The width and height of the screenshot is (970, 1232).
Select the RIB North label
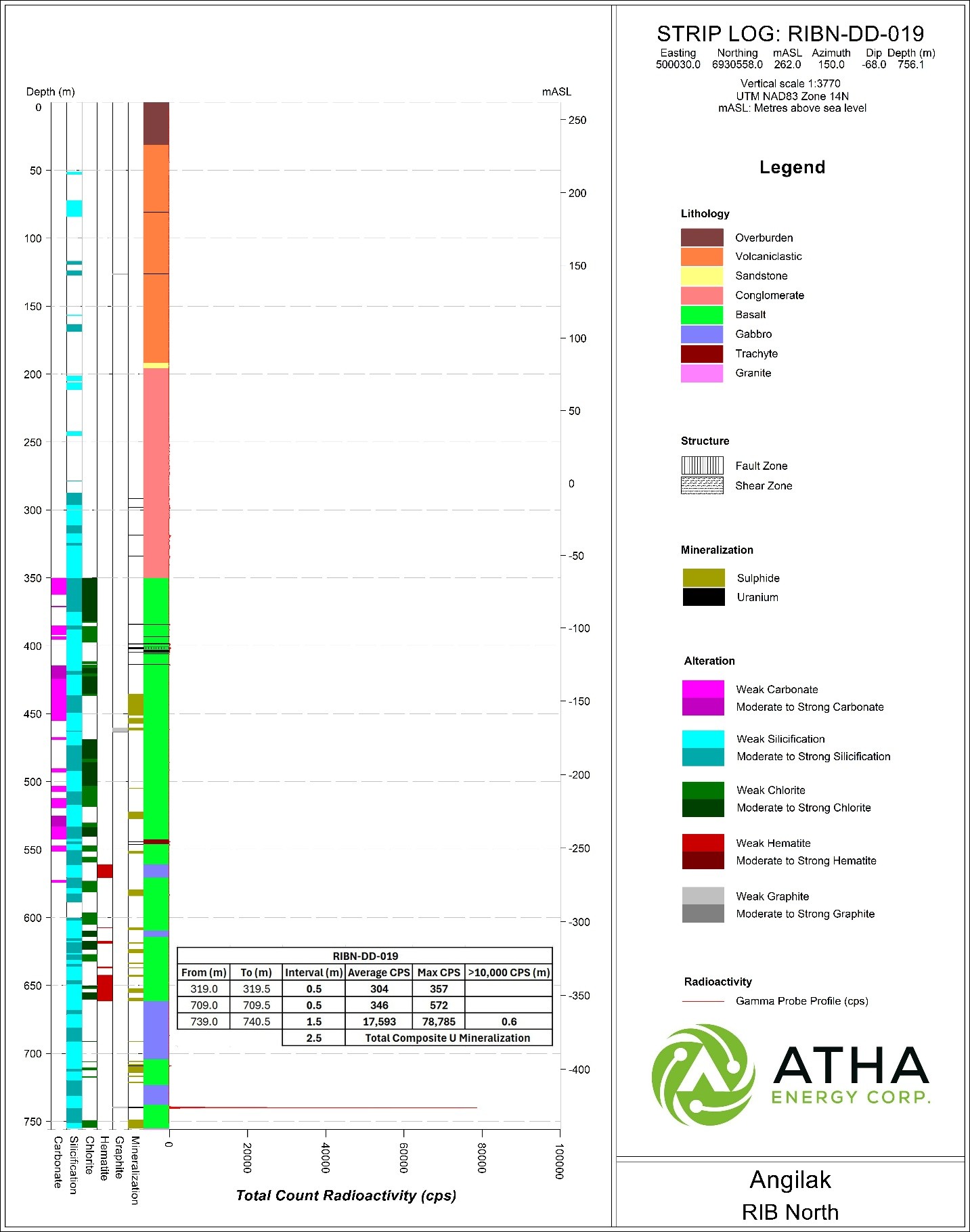click(x=791, y=1212)
